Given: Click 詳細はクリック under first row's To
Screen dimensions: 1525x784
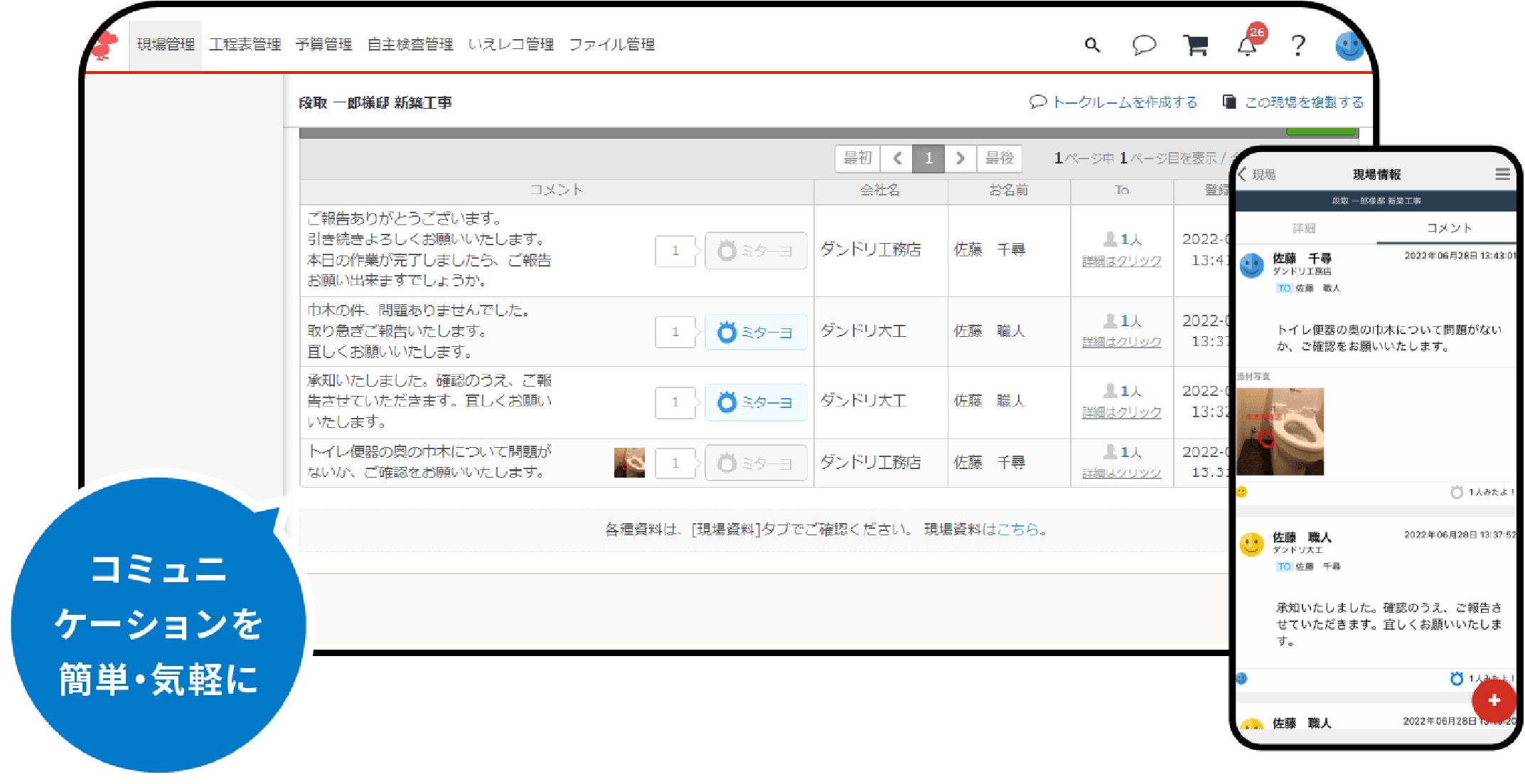Looking at the screenshot, I should click(1121, 261).
